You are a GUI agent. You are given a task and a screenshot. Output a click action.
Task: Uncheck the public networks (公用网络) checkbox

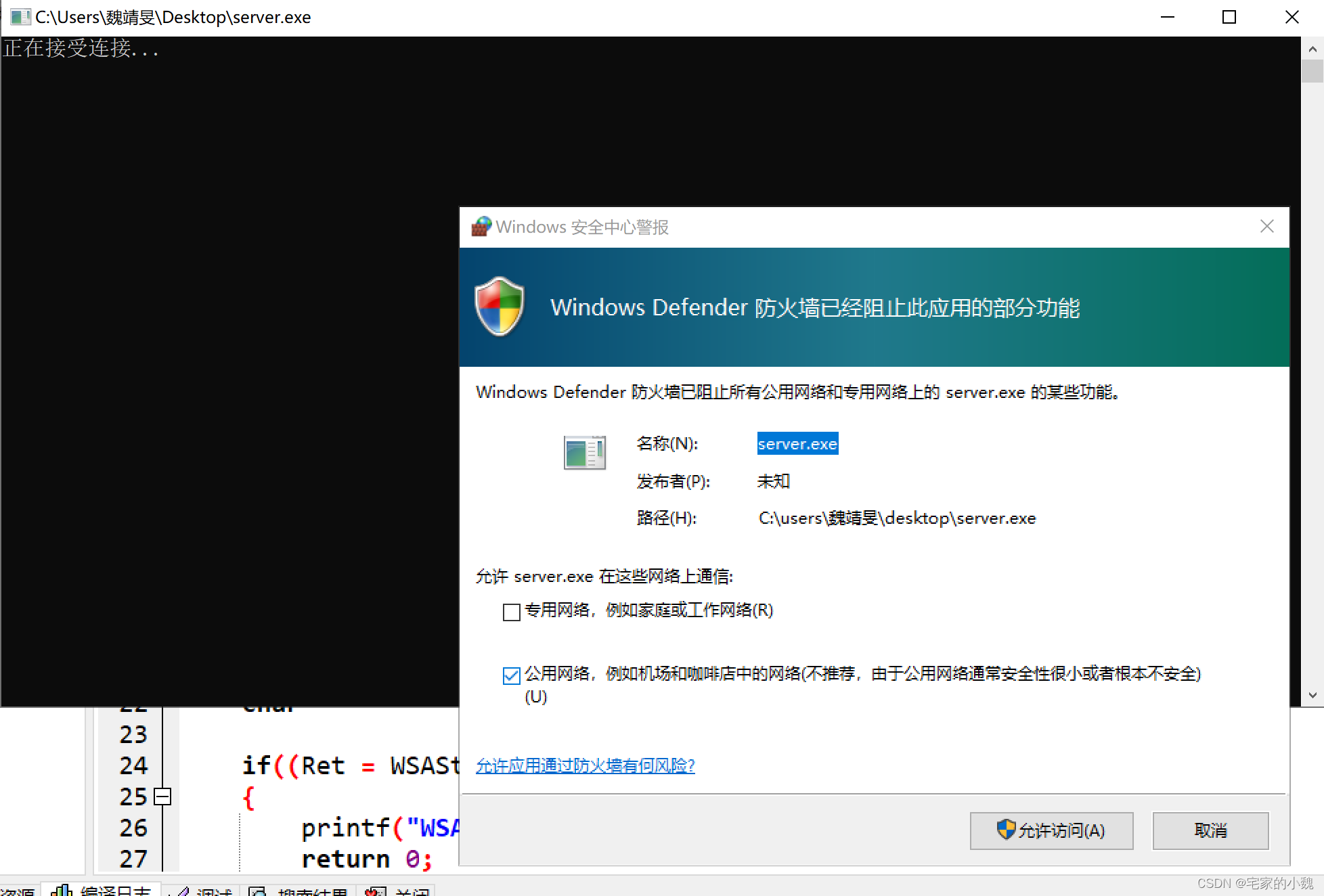click(512, 675)
